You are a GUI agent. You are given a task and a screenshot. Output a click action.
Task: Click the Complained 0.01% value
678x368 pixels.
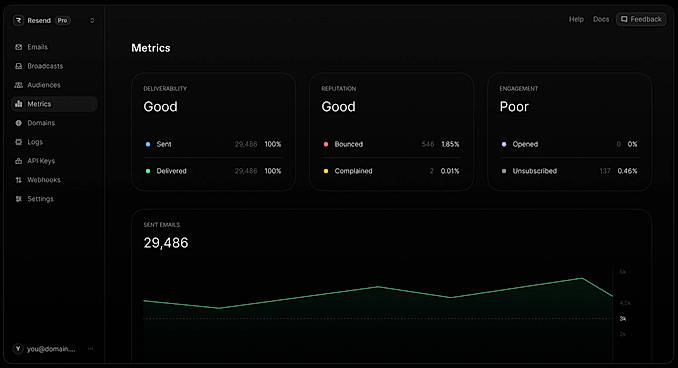tap(450, 171)
